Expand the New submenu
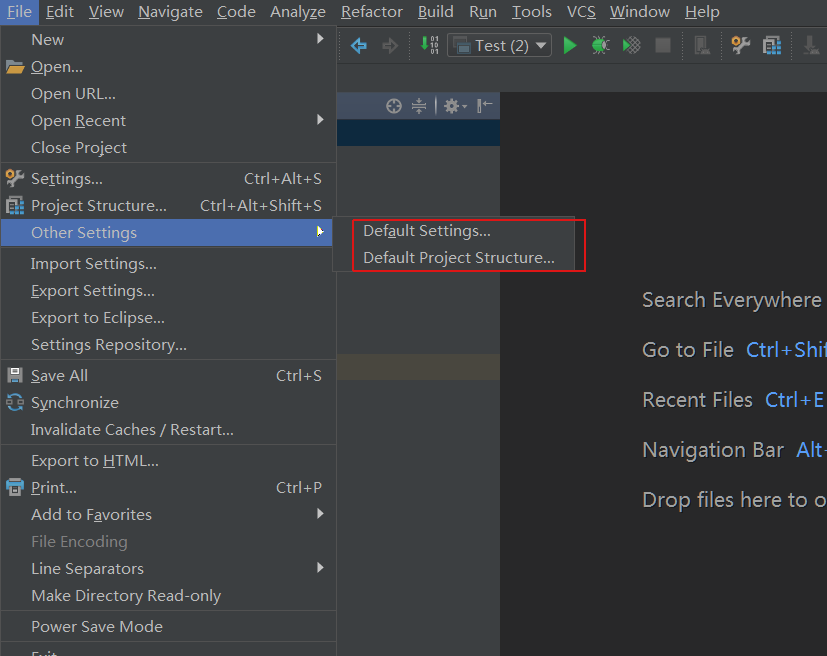Image resolution: width=827 pixels, height=656 pixels. point(168,40)
